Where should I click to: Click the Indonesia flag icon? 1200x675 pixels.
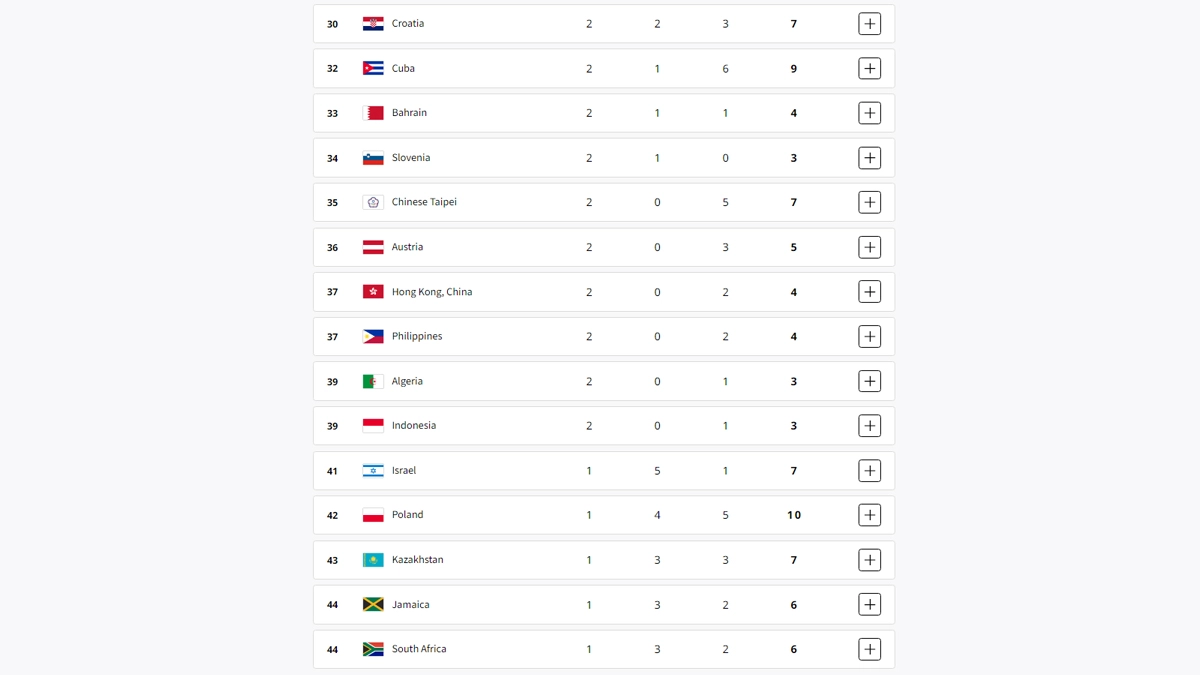pyautogui.click(x=373, y=426)
